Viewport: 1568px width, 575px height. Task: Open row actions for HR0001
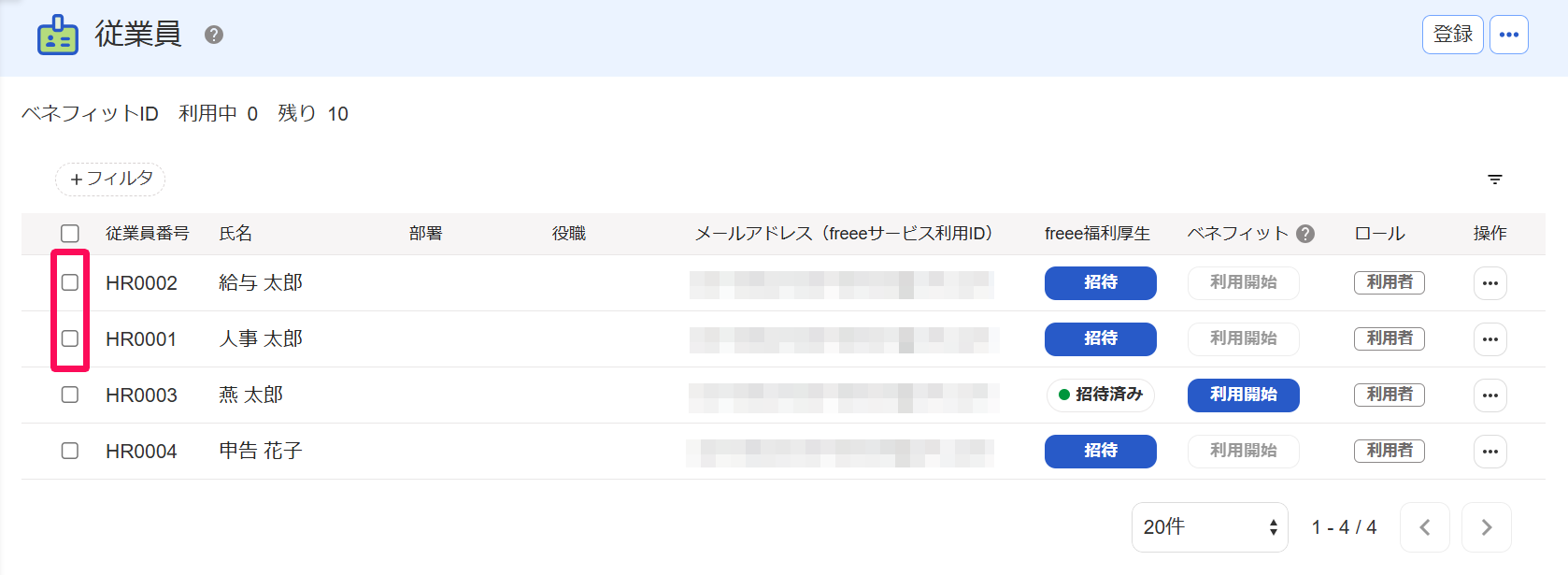coord(1490,338)
